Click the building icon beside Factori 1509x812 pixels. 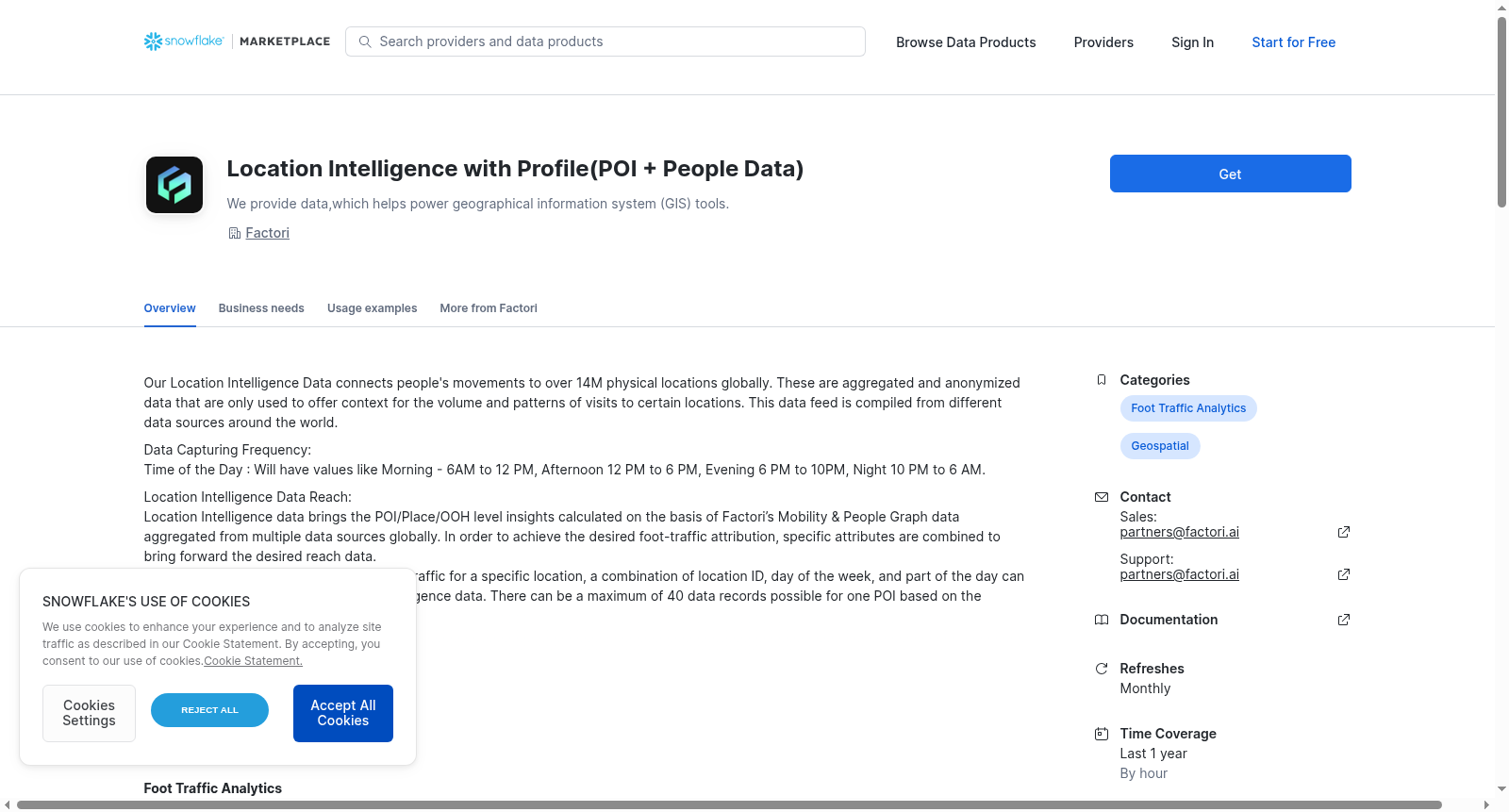click(235, 233)
